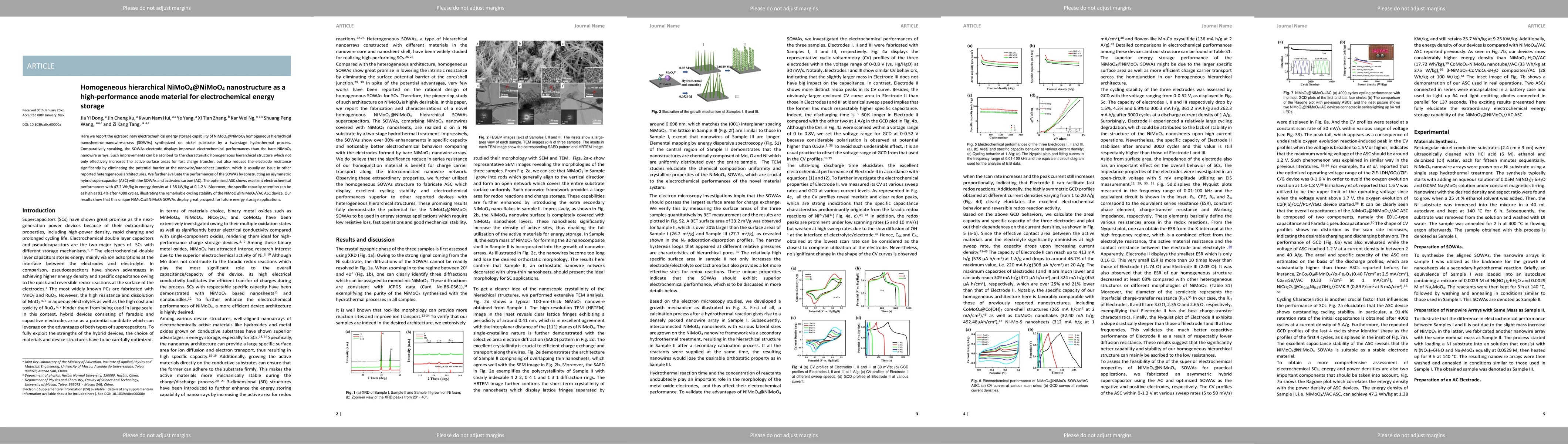Screen dimensions: 1568x444
Task: Click the blue ARTICLE banner on page one
Action: pyautogui.click(x=156, y=66)
